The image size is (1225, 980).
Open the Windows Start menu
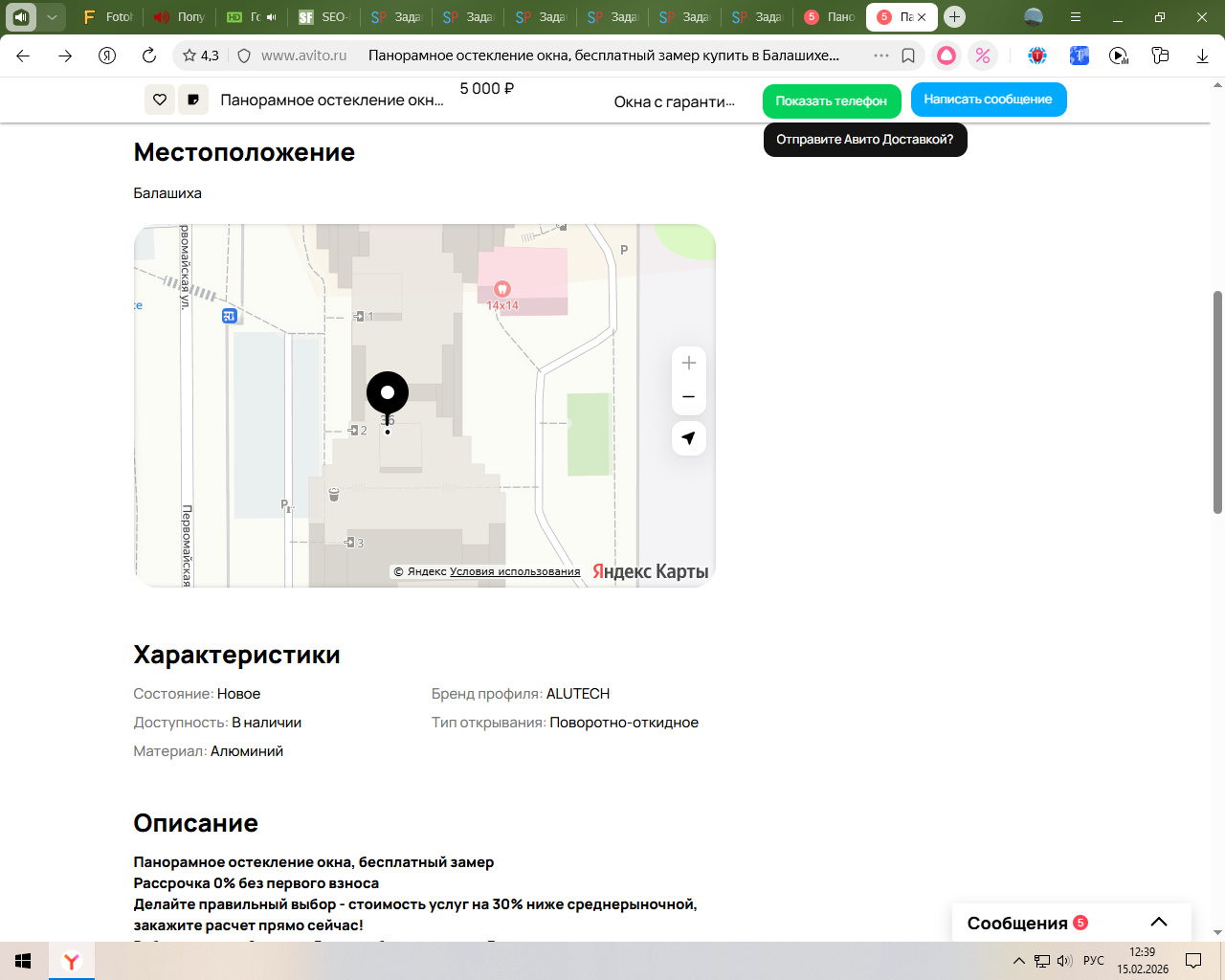(x=23, y=961)
